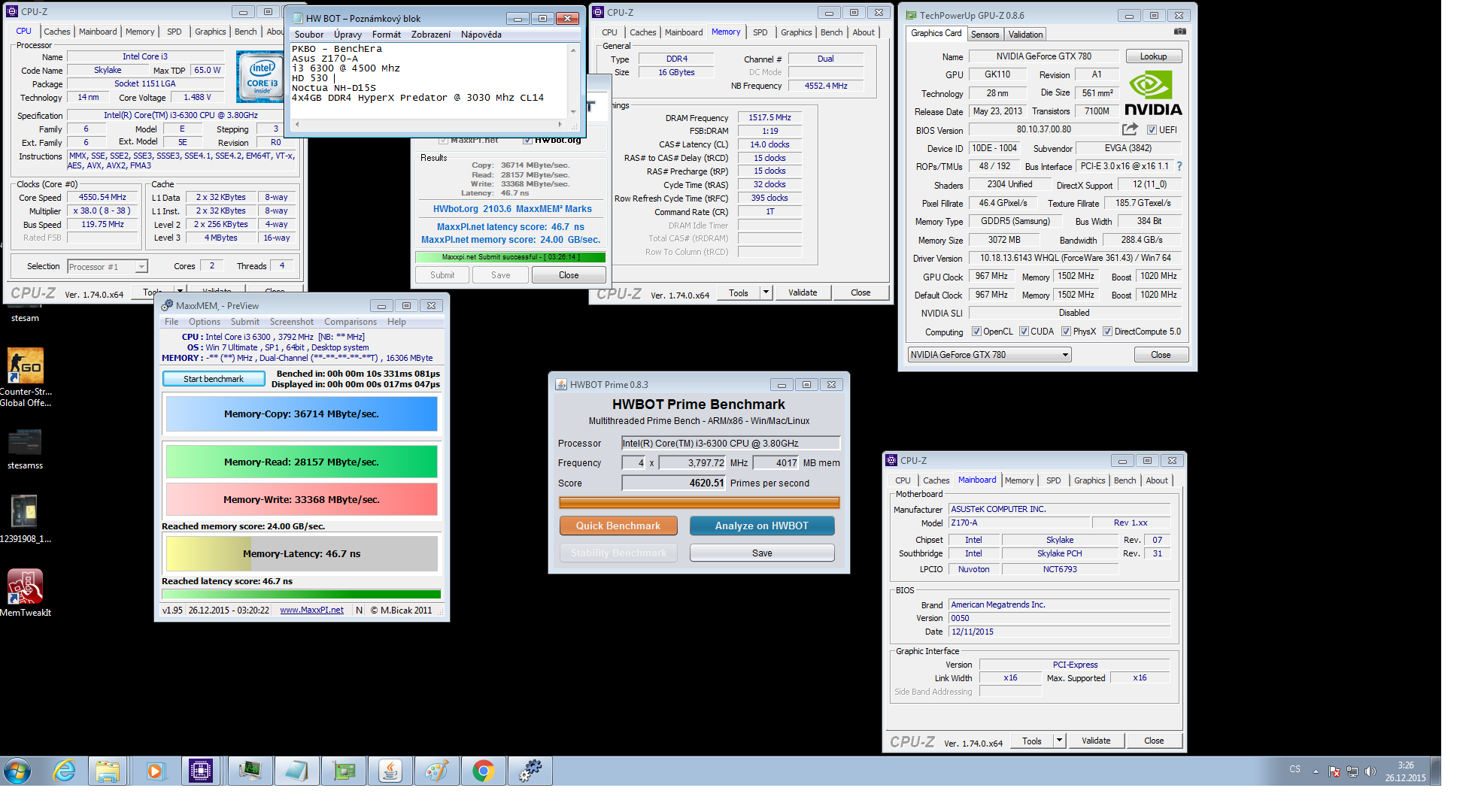Viewport: 1463px width, 812px height.
Task: Click the HWBOT Prime Frequency MHz field
Action: tap(693, 463)
